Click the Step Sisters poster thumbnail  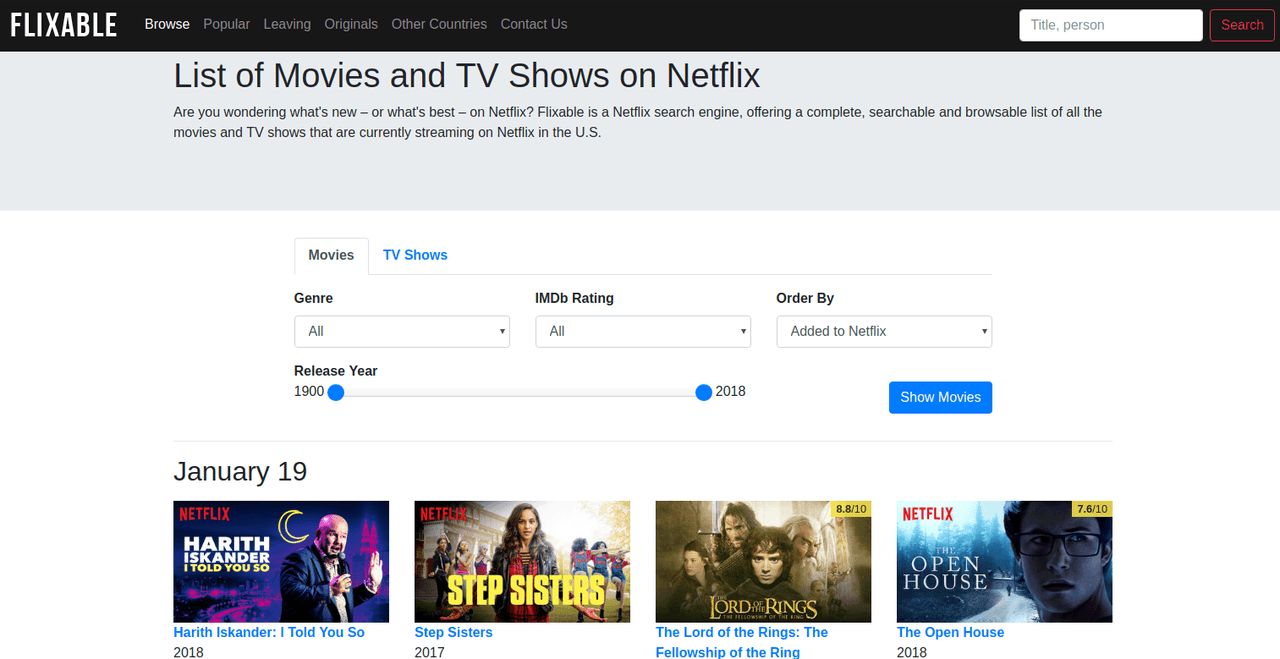(522, 561)
